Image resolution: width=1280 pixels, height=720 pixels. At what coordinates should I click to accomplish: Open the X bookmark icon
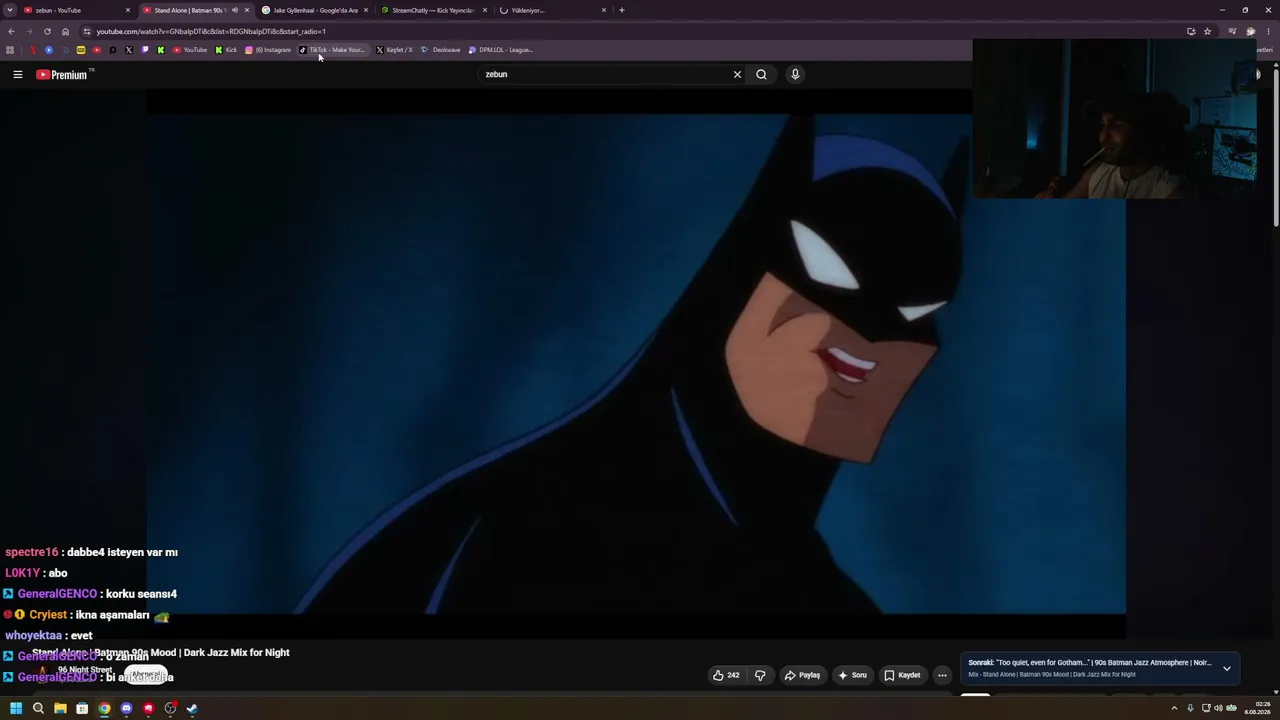[128, 50]
